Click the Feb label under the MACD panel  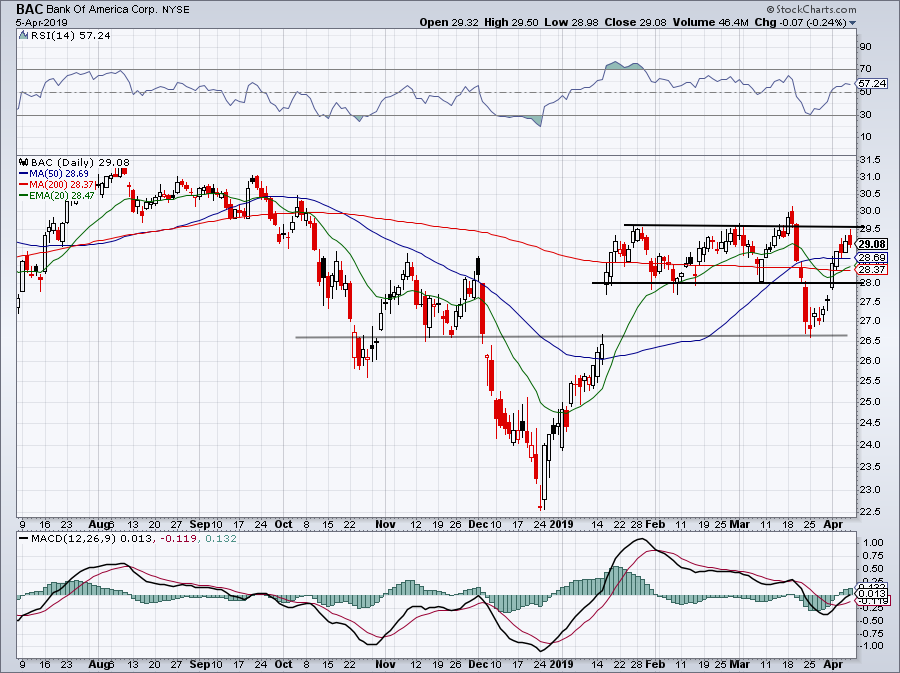[655, 665]
